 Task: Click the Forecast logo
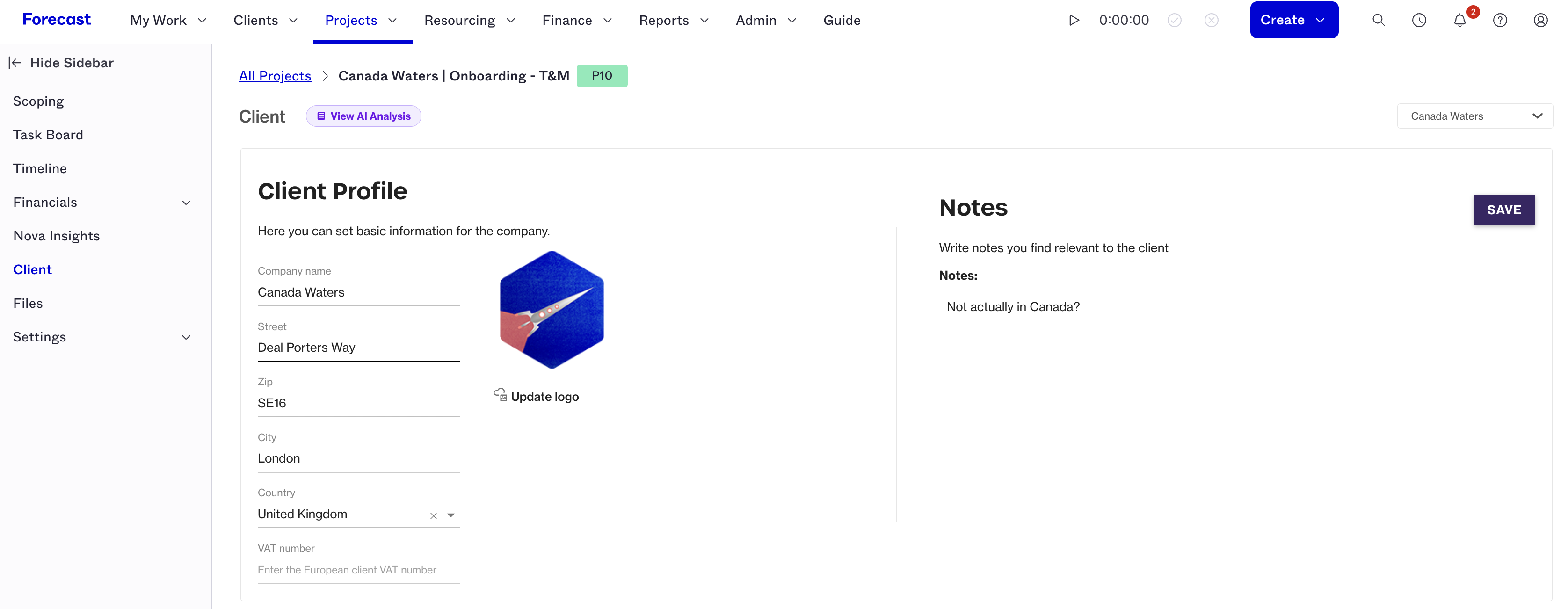[x=57, y=20]
